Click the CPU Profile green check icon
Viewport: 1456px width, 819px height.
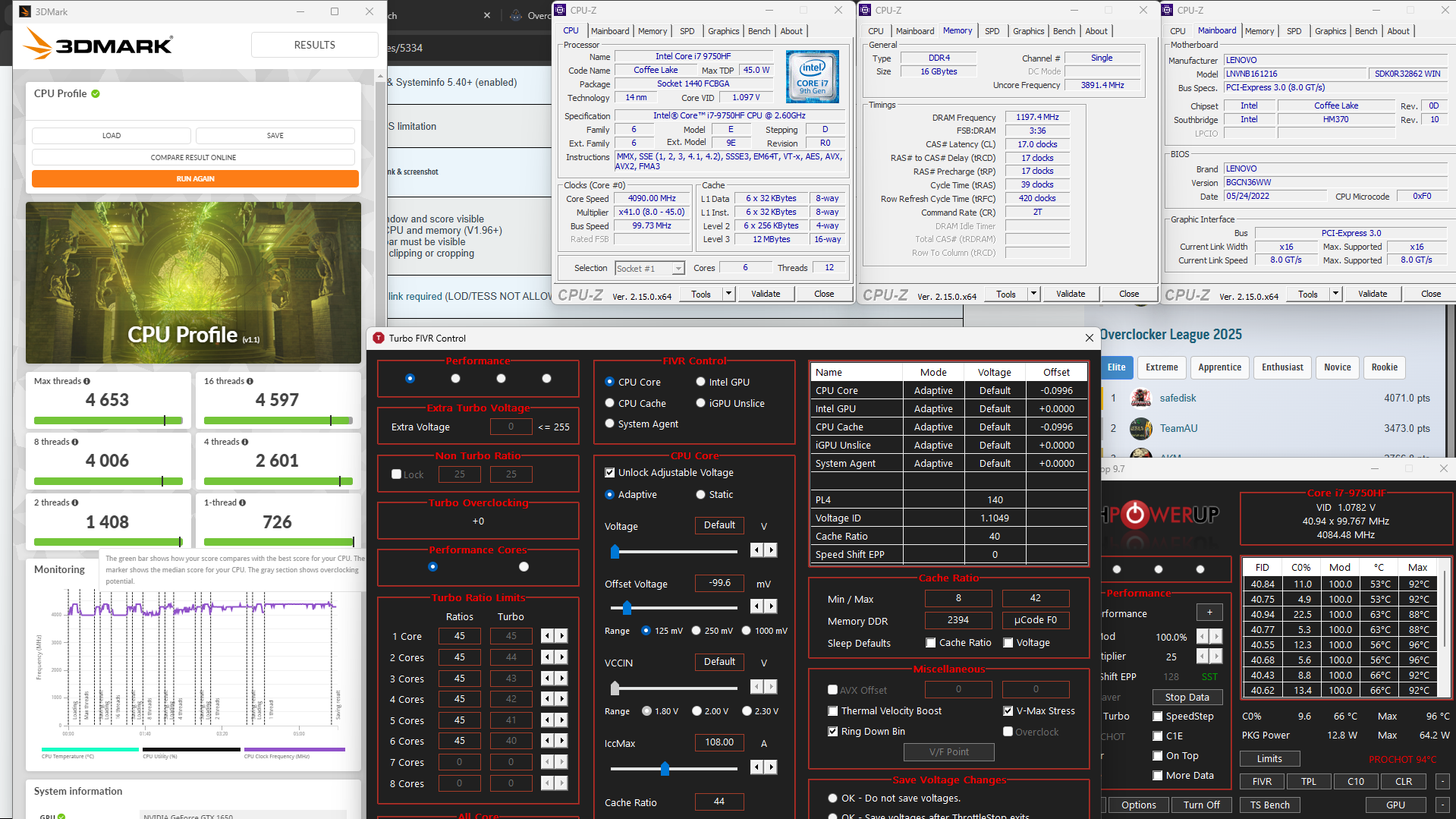tap(96, 94)
